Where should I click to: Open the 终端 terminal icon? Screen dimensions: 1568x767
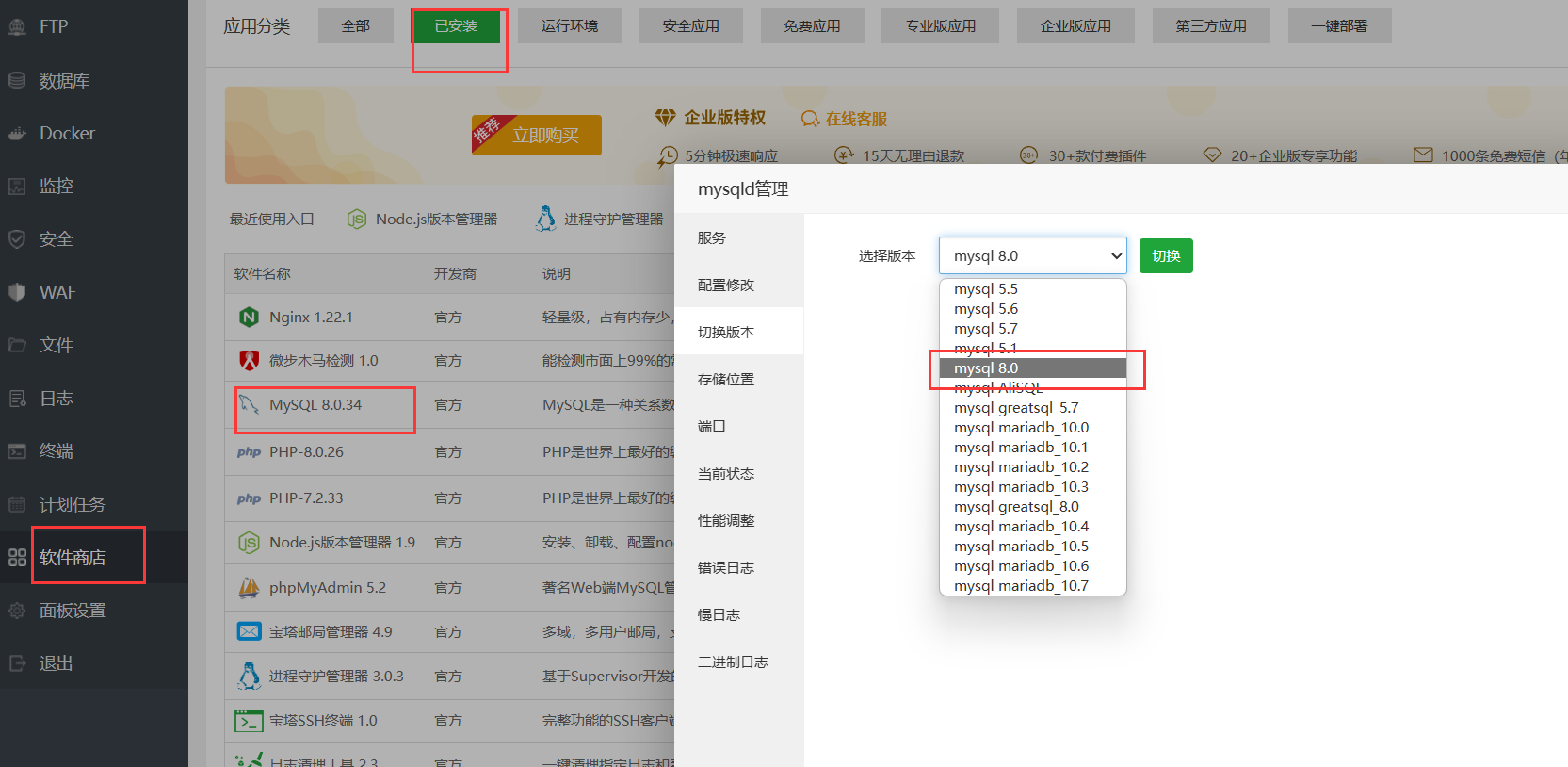click(x=17, y=451)
